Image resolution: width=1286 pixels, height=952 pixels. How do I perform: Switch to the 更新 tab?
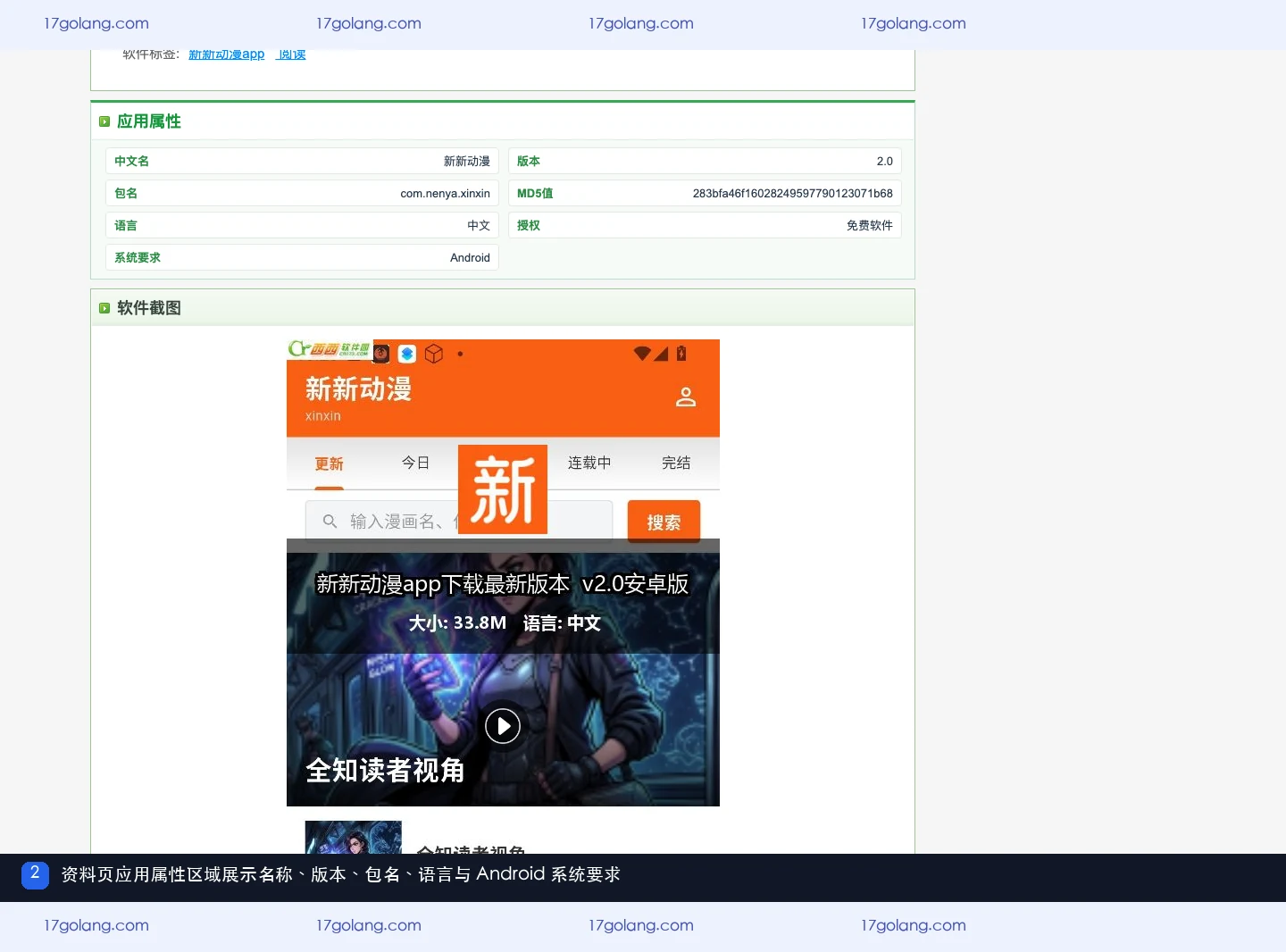point(329,463)
